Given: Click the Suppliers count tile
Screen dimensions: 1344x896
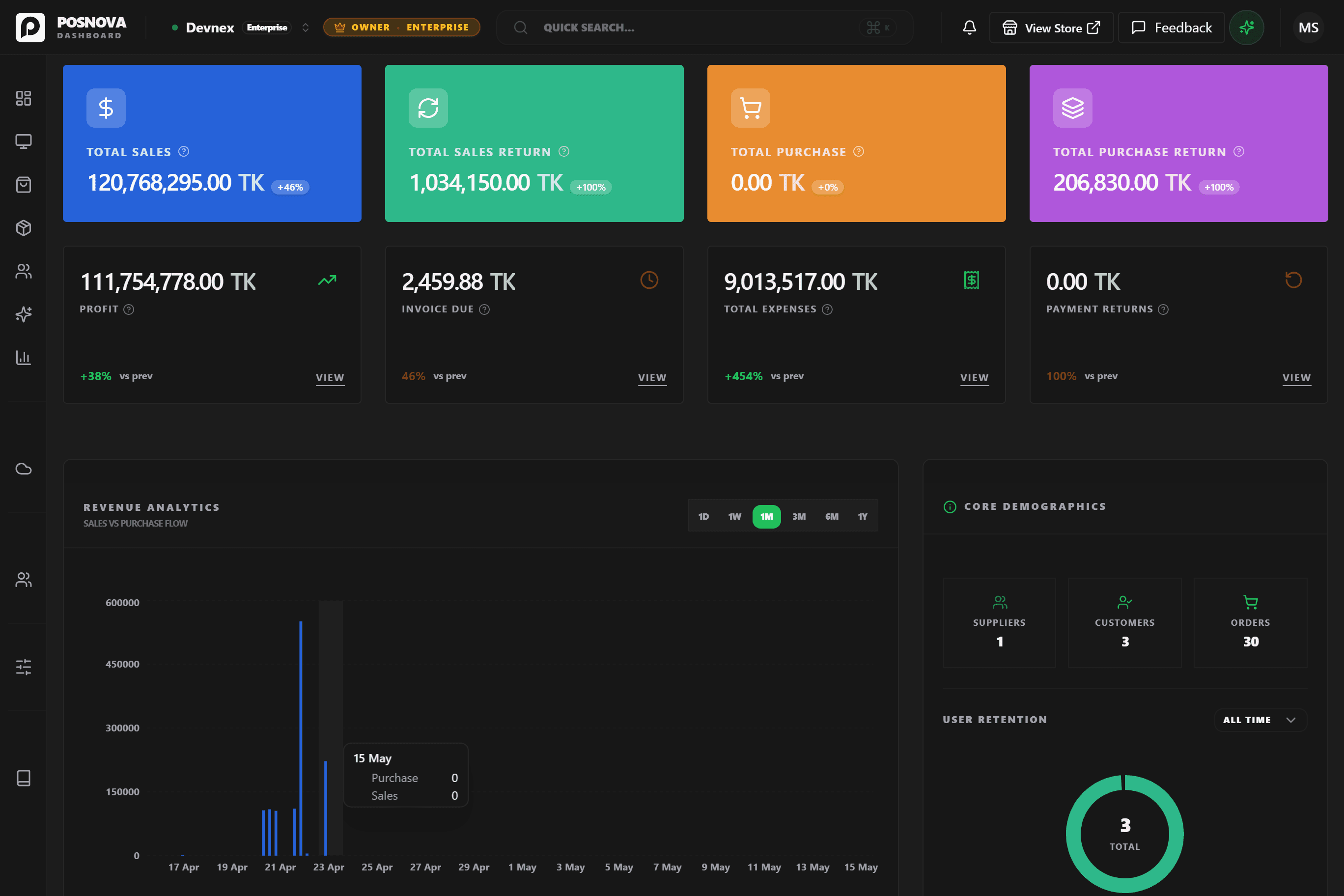Looking at the screenshot, I should [x=999, y=623].
